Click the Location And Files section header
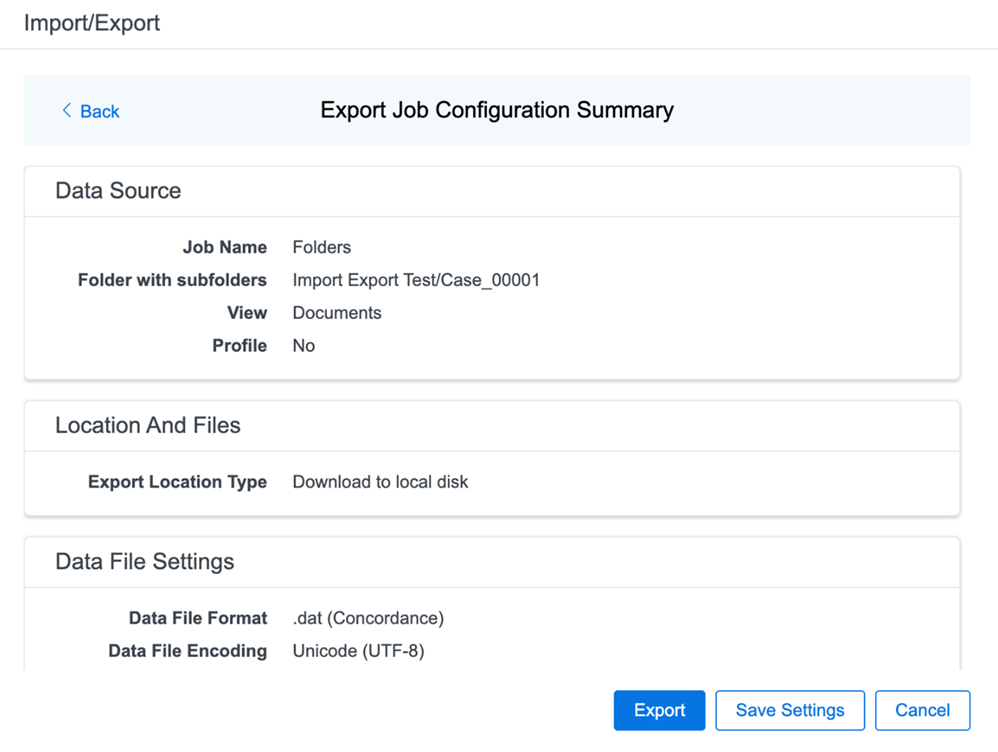The height and width of the screenshot is (752, 998). tap(148, 425)
